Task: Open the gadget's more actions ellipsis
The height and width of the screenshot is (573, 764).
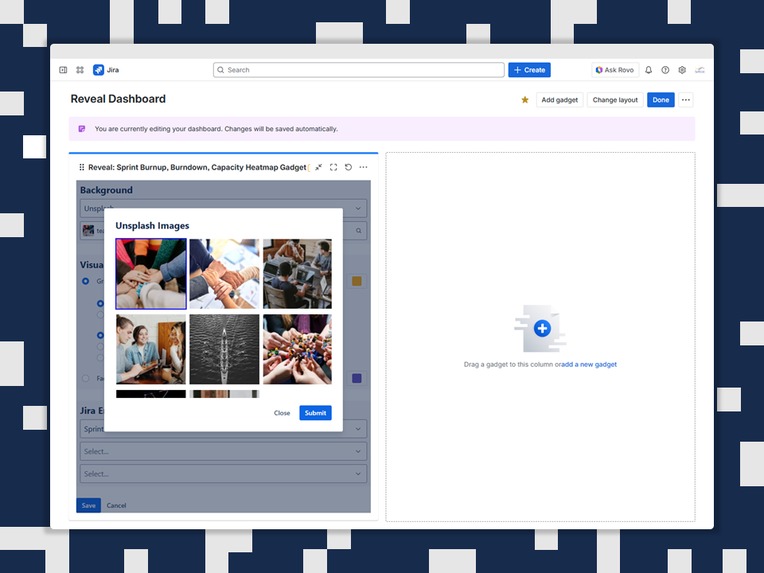Action: tap(363, 167)
